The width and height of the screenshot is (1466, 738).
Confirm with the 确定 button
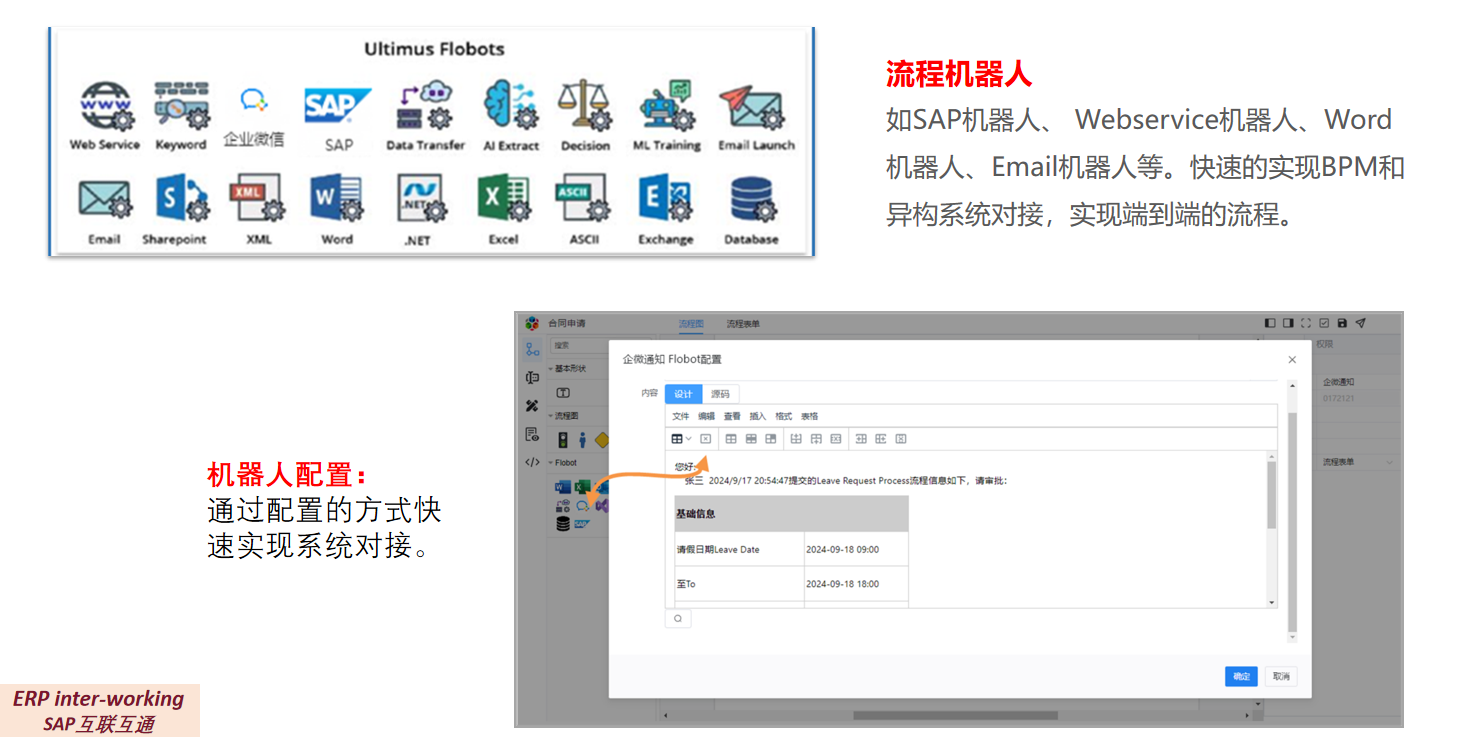pos(1241,677)
